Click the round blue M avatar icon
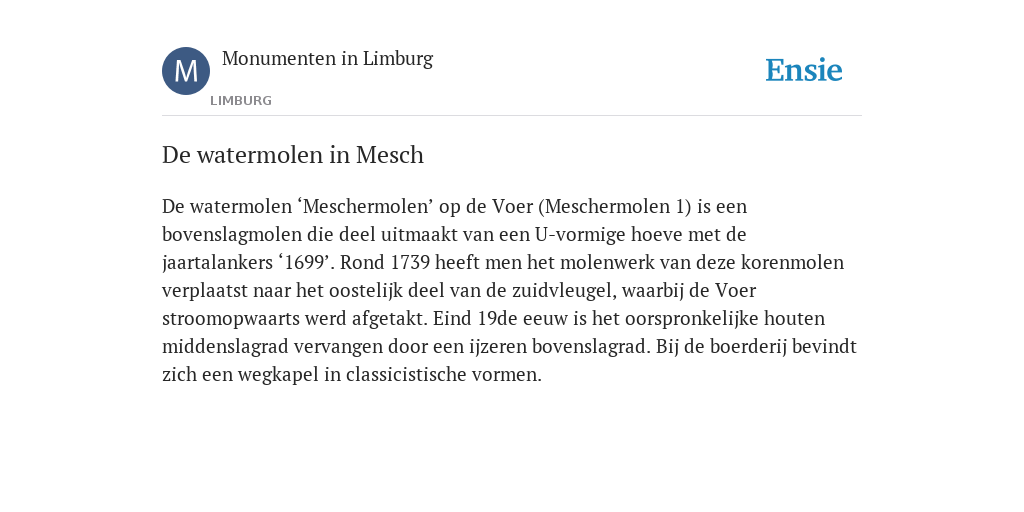 (186, 71)
